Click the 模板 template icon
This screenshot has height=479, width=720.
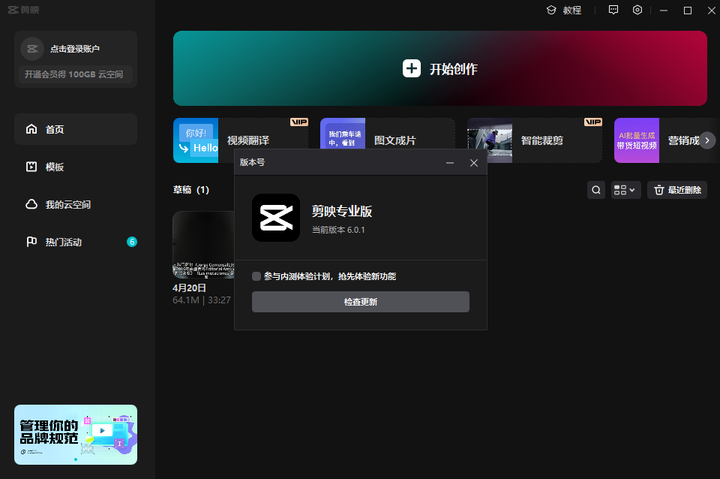(31, 167)
